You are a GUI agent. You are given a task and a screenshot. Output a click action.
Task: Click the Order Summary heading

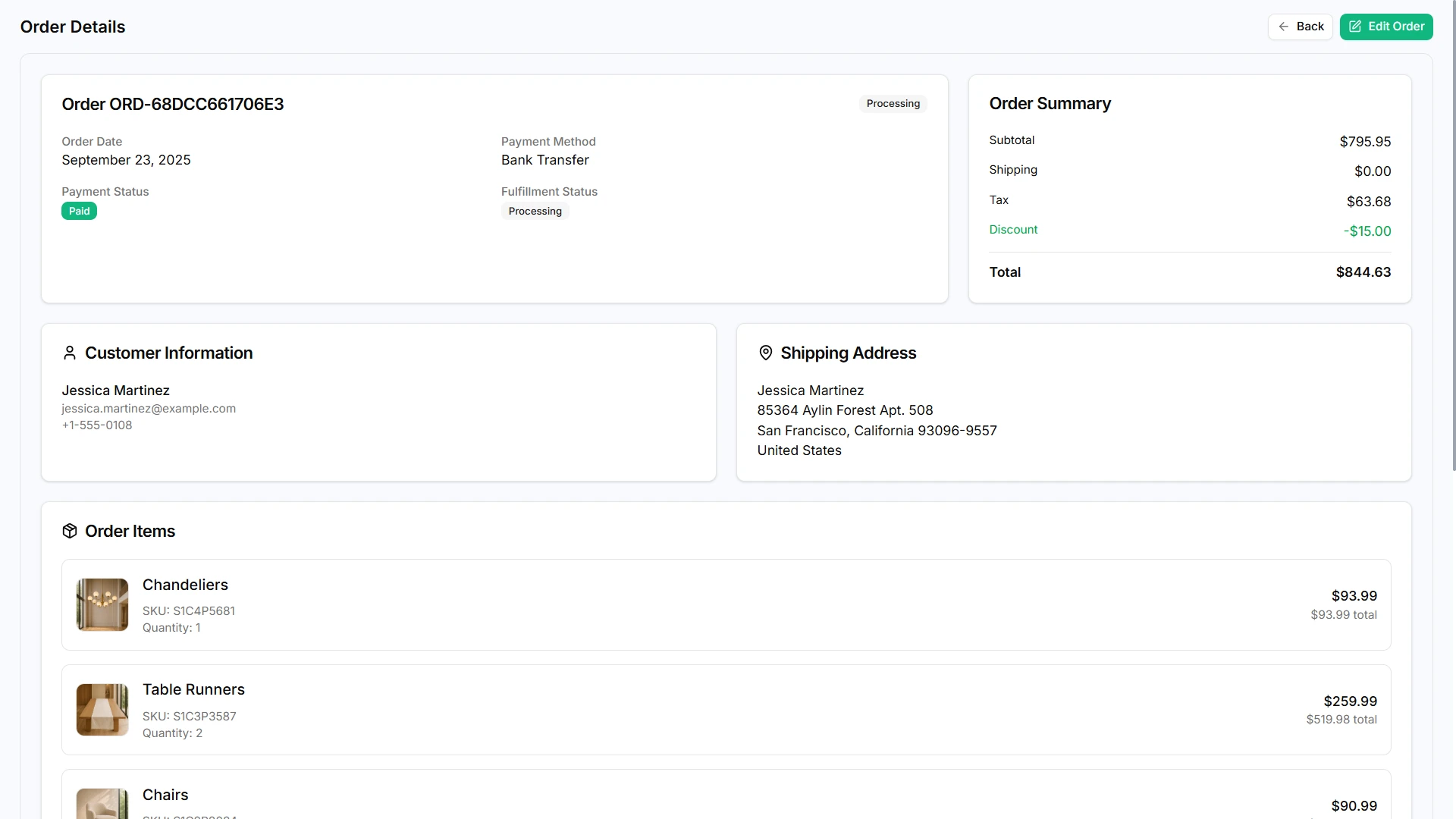tap(1050, 104)
